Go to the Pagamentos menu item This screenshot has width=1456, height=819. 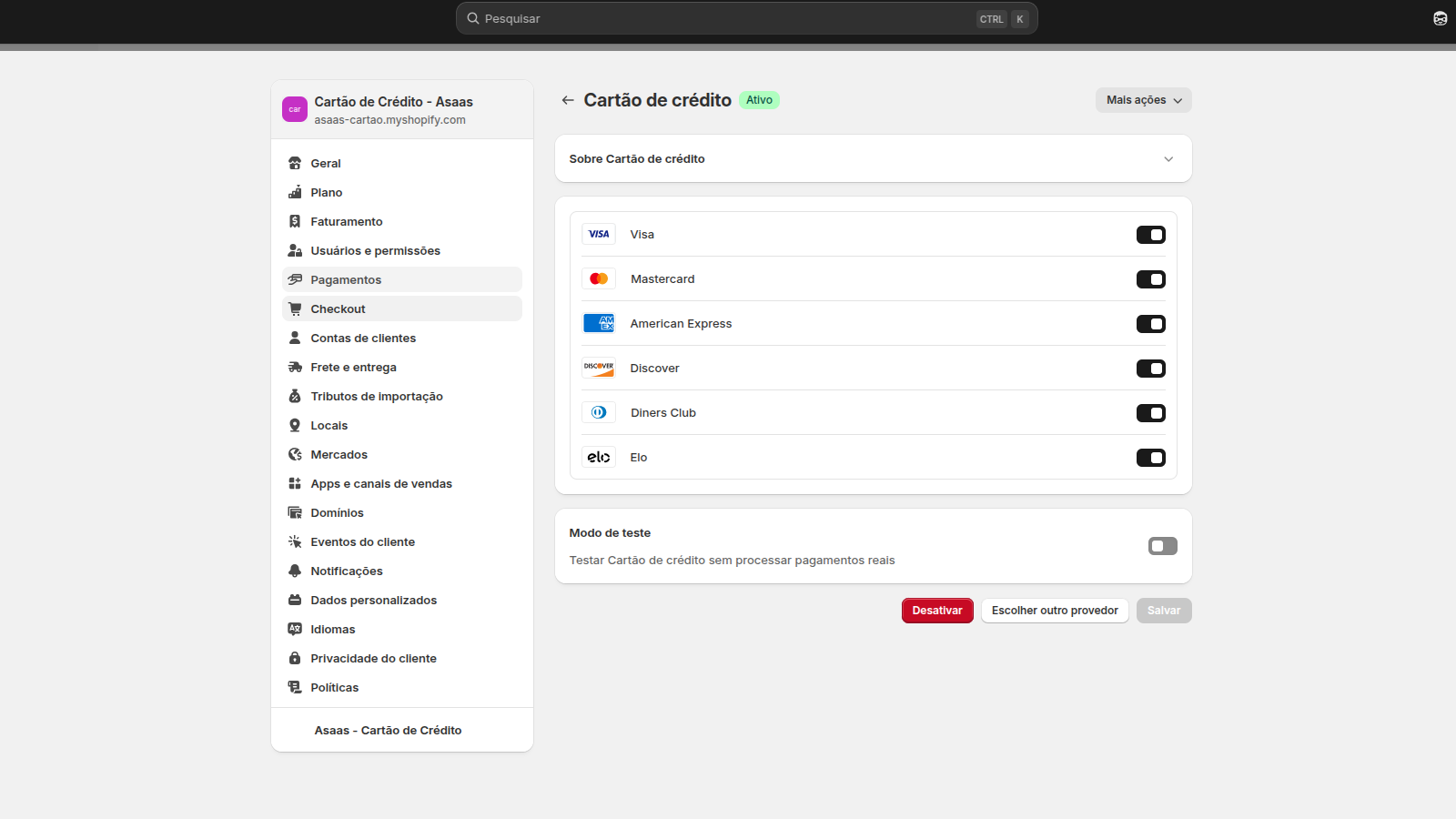(402, 279)
